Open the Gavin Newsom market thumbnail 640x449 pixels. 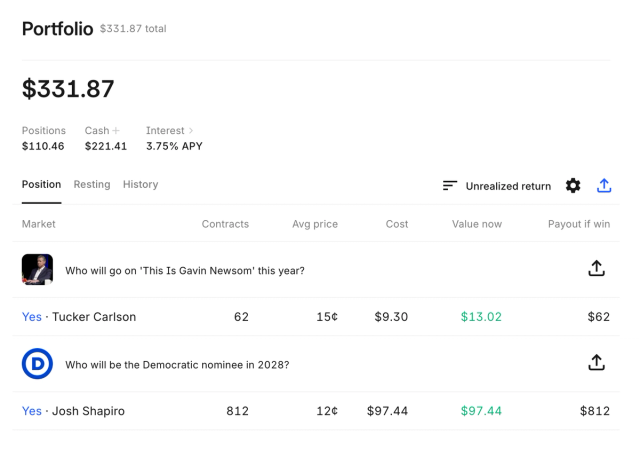(37, 270)
